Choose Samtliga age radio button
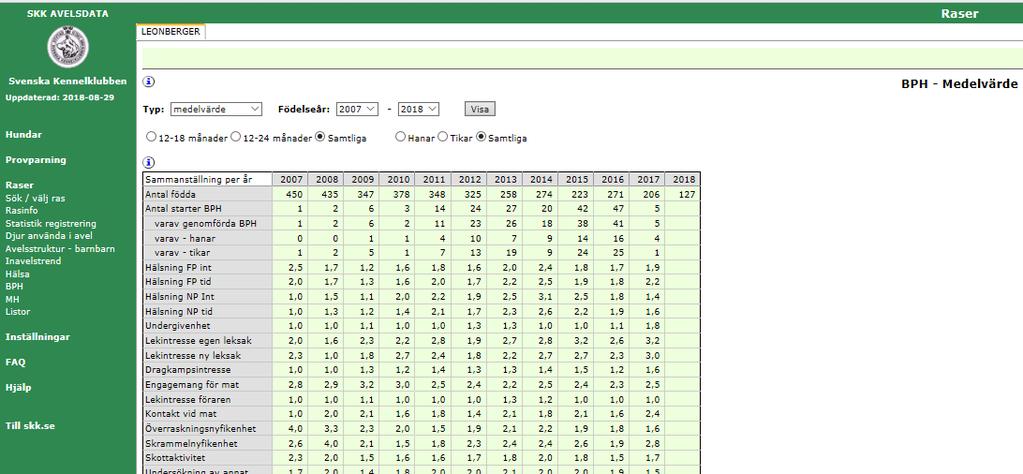The width and height of the screenshot is (1023, 474). coord(320,138)
